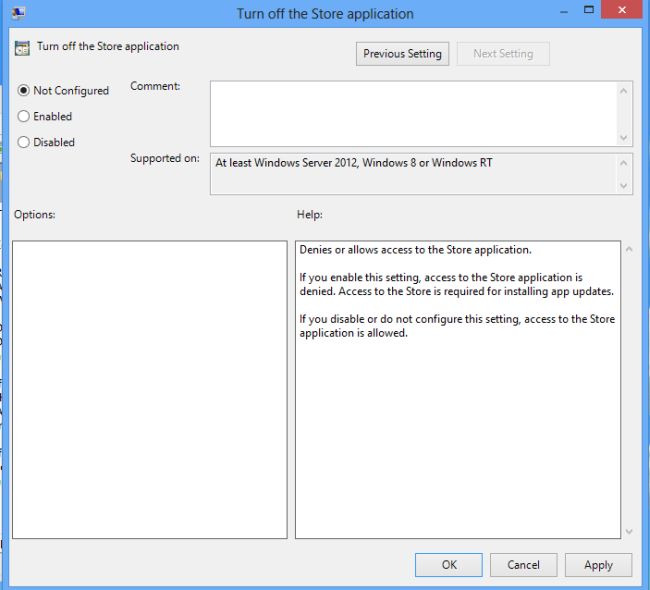Minimize the policy window

click(x=564, y=12)
